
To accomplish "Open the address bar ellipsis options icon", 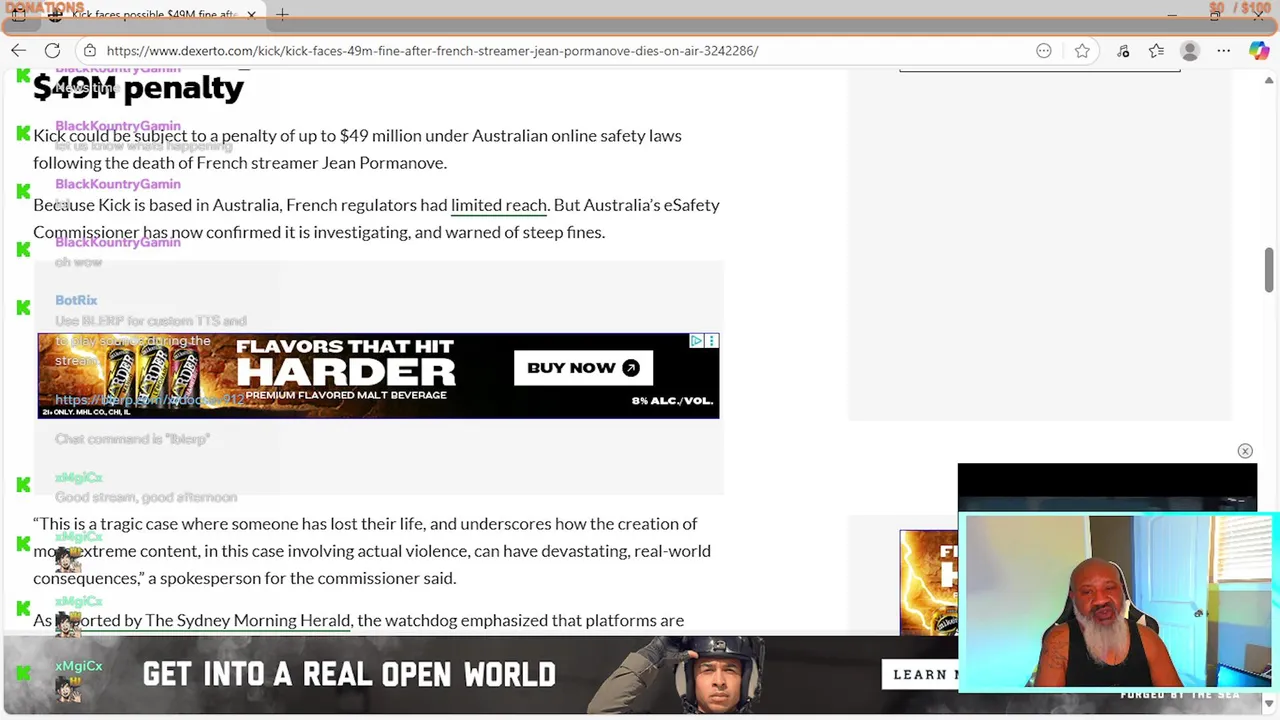I will [x=1044, y=50].
